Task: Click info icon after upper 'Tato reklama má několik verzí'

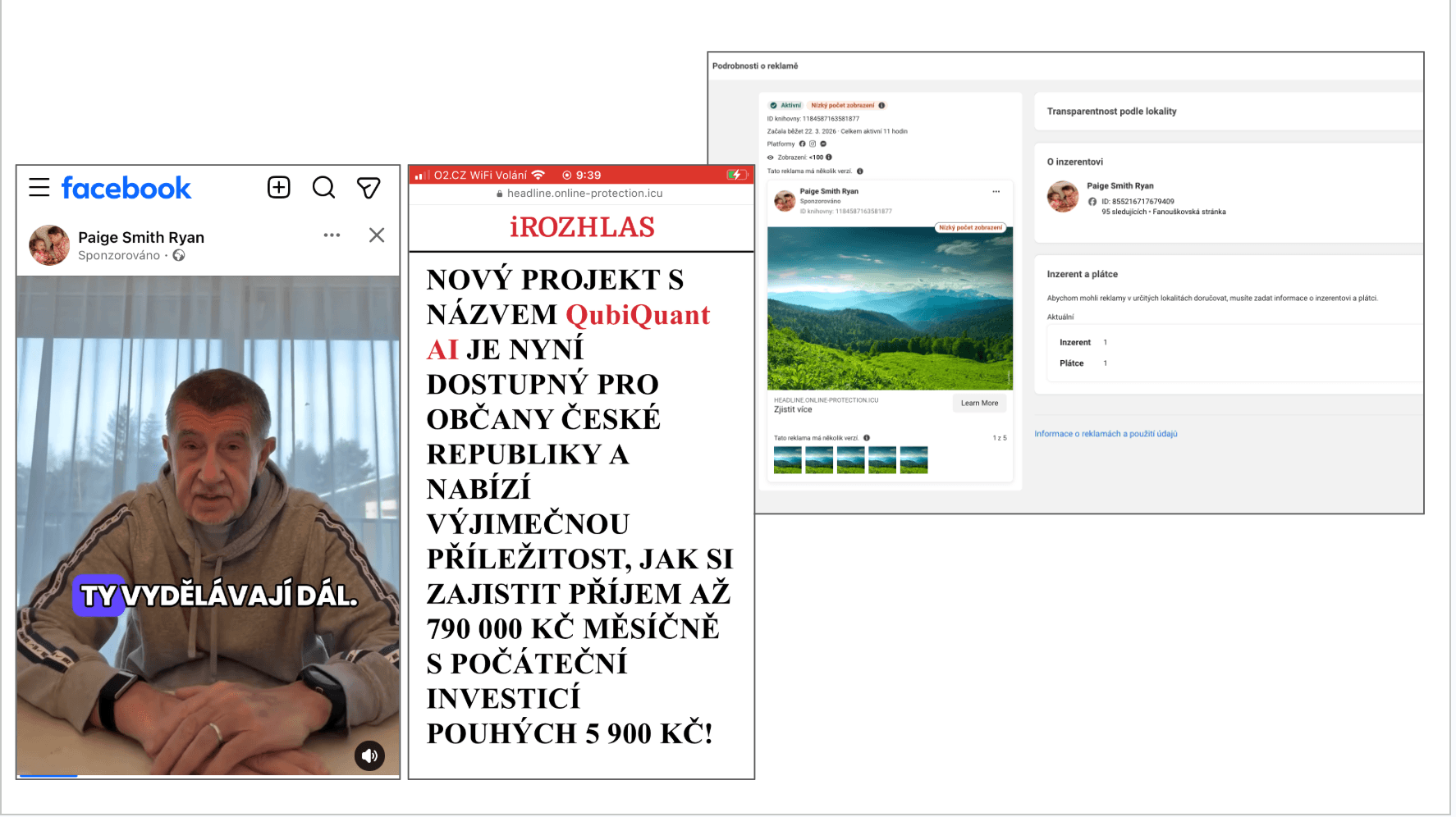Action: pos(860,171)
